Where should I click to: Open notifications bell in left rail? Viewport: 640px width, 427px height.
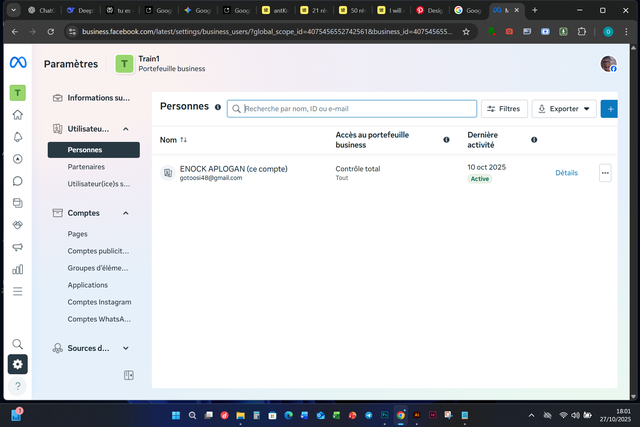pyautogui.click(x=17, y=137)
